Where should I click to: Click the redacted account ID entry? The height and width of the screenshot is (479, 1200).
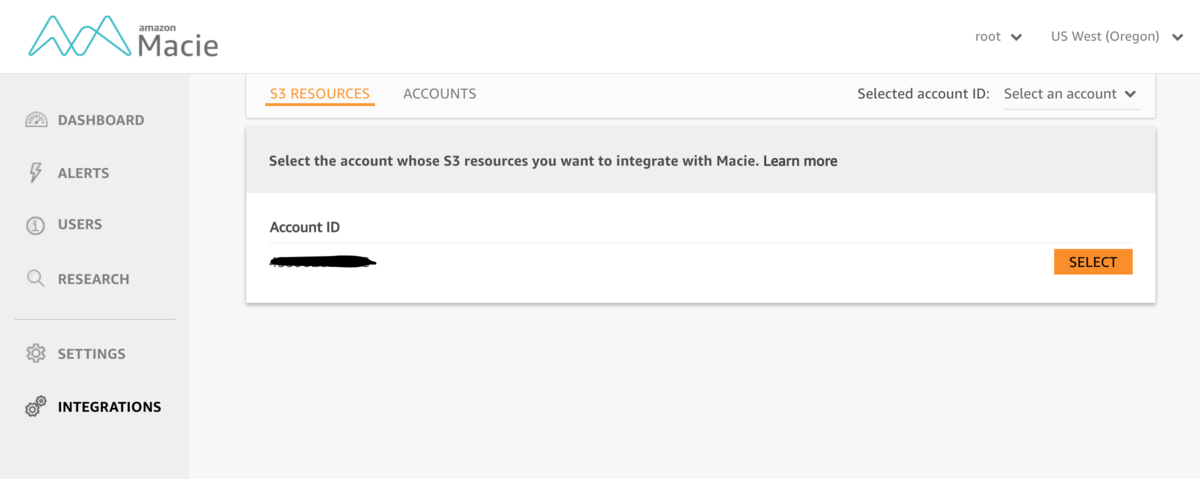pyautogui.click(x=323, y=263)
